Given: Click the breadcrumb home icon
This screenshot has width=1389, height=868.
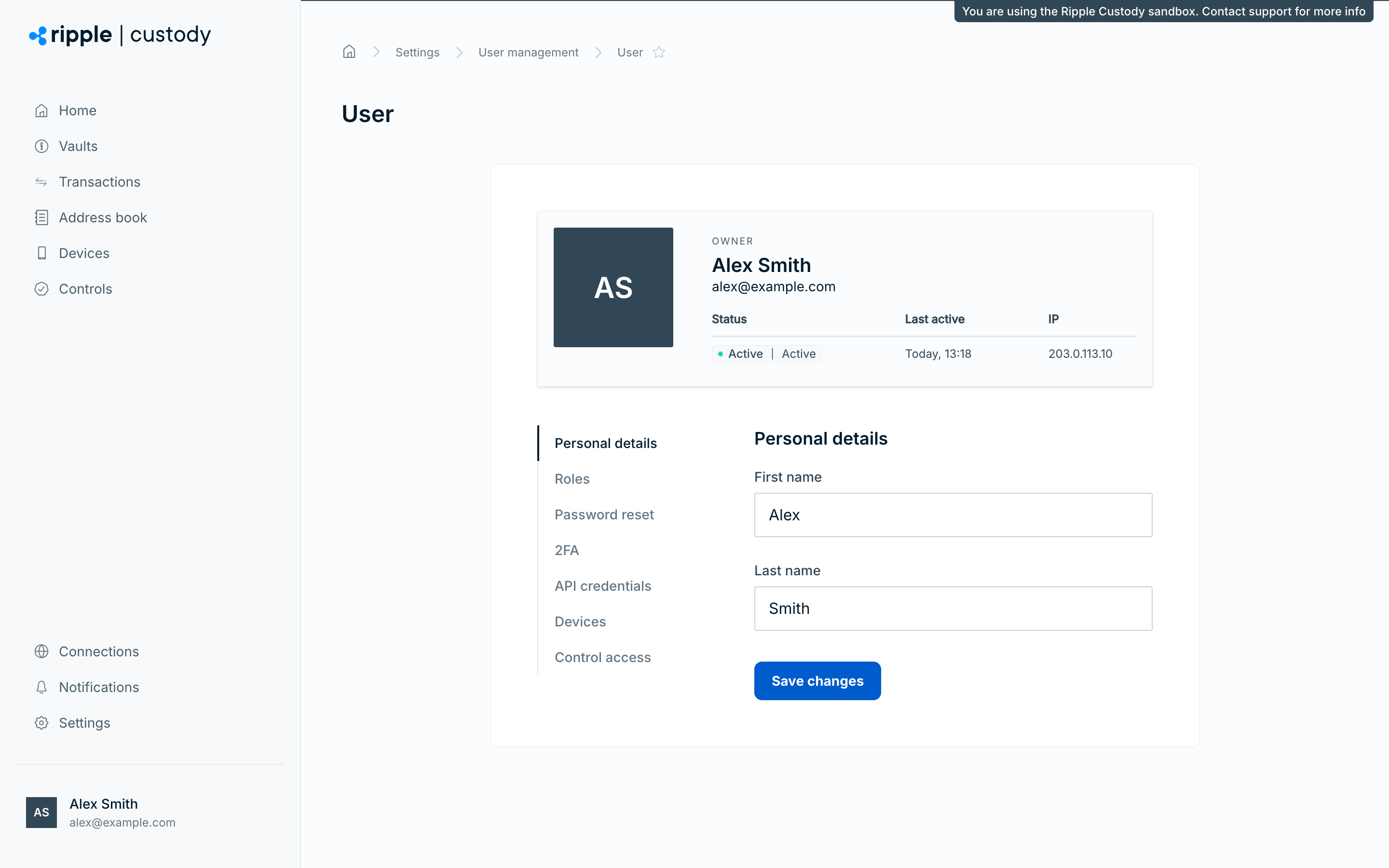Looking at the screenshot, I should [x=349, y=52].
